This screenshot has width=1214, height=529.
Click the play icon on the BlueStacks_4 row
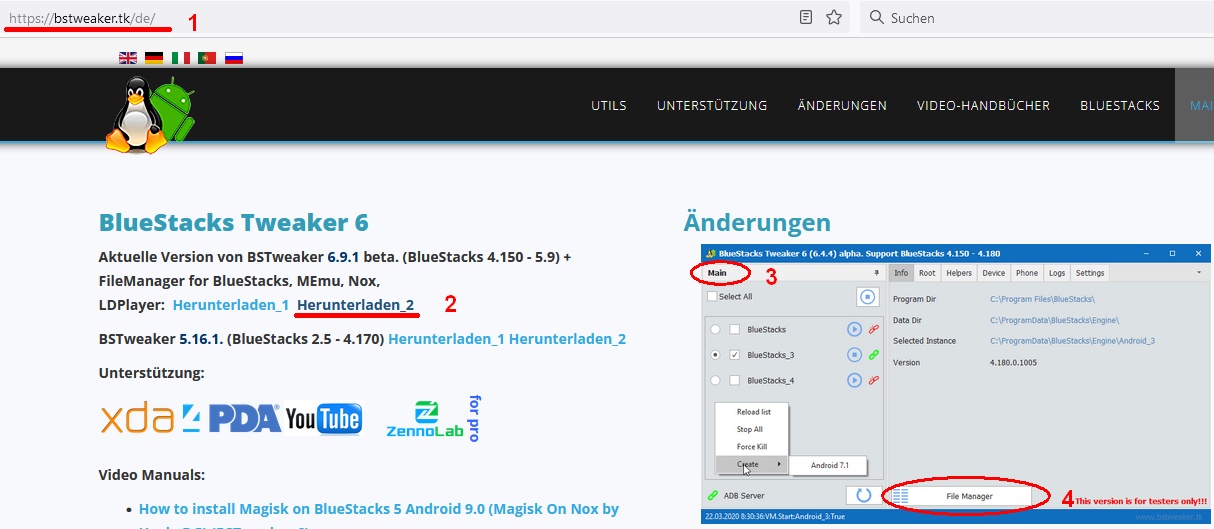coord(855,380)
